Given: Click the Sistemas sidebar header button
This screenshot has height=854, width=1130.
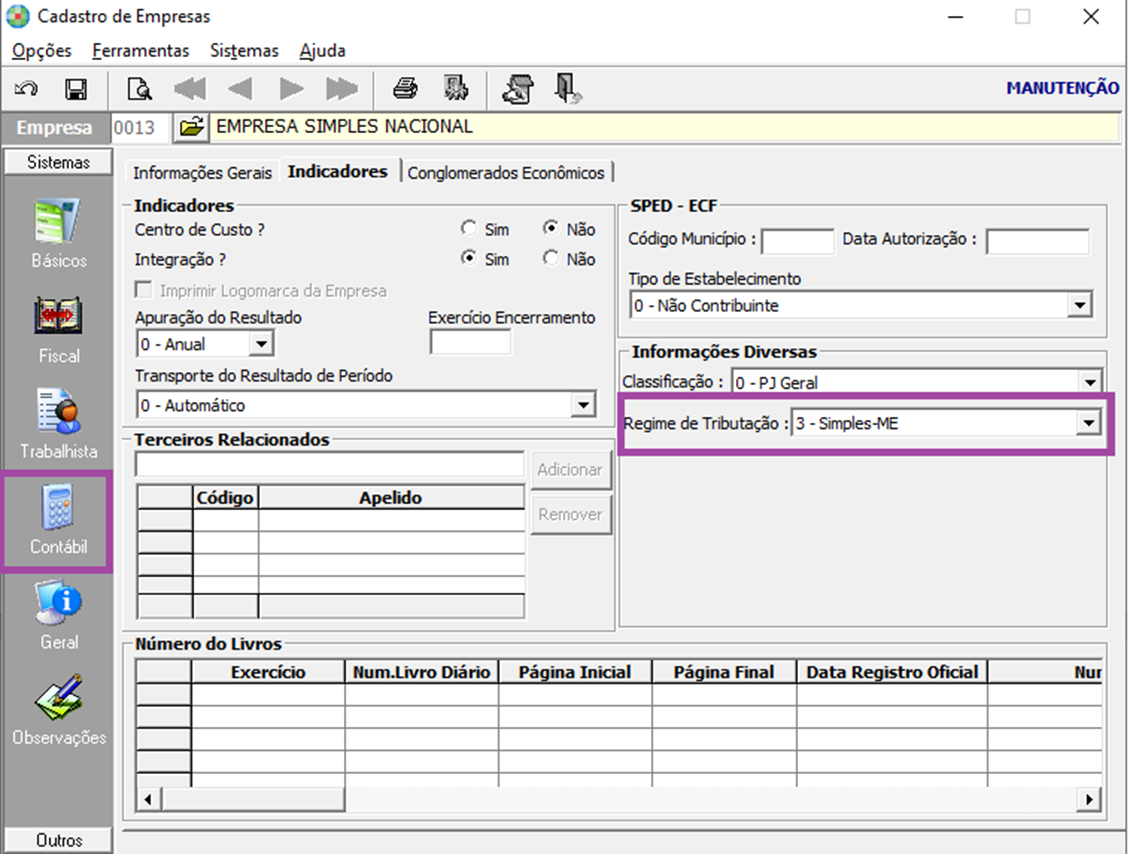Looking at the screenshot, I should [58, 162].
